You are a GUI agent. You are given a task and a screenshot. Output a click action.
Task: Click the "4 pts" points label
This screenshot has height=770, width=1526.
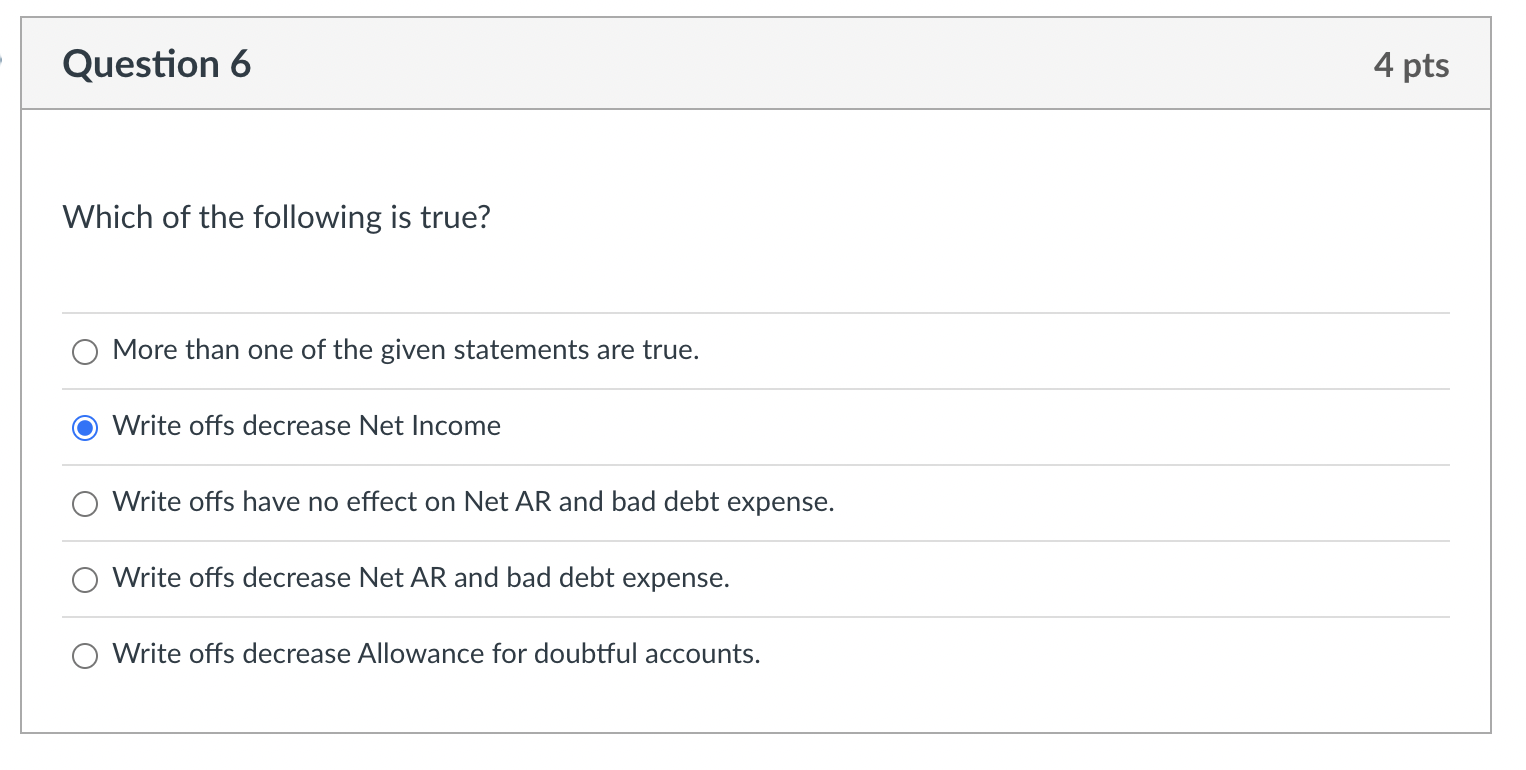click(1411, 65)
